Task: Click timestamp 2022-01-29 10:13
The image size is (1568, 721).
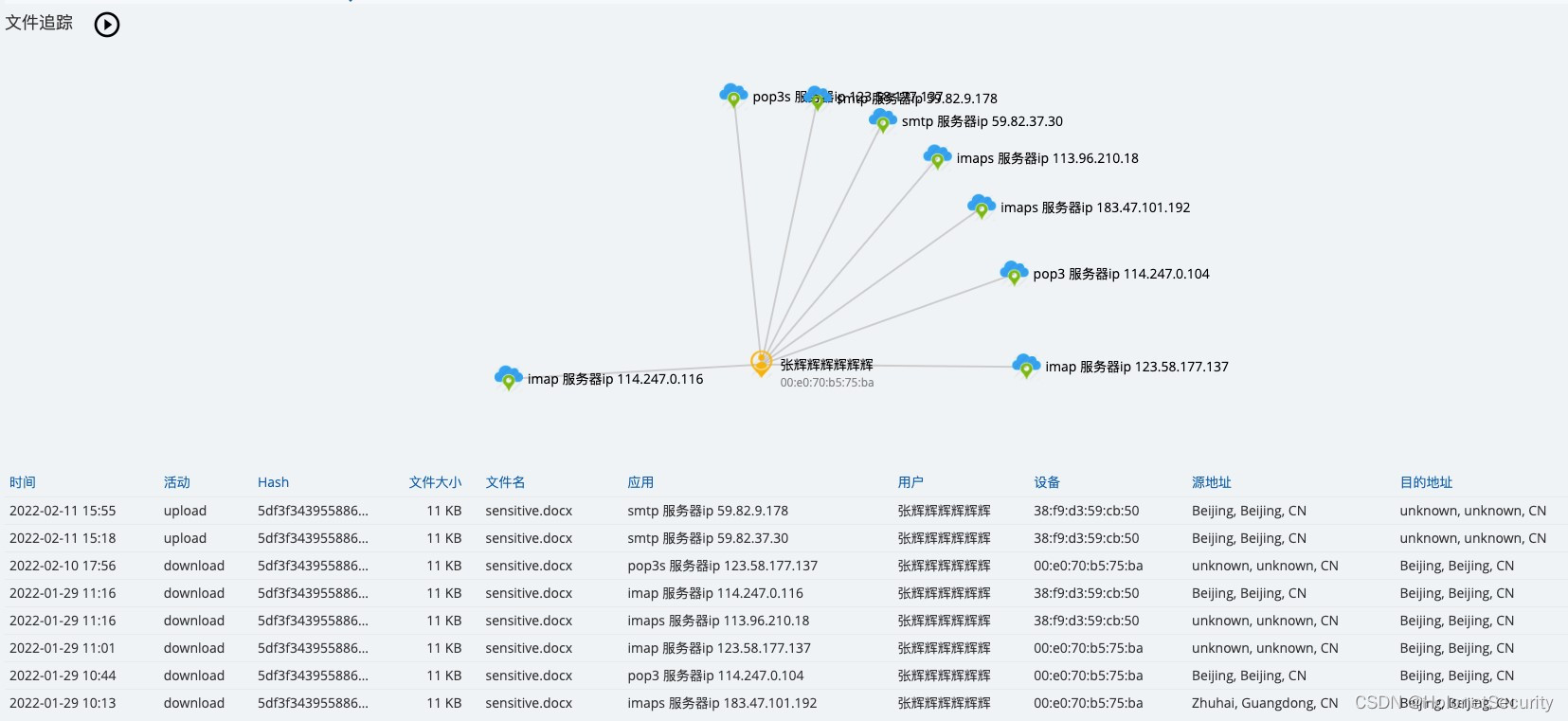Action: click(x=63, y=703)
